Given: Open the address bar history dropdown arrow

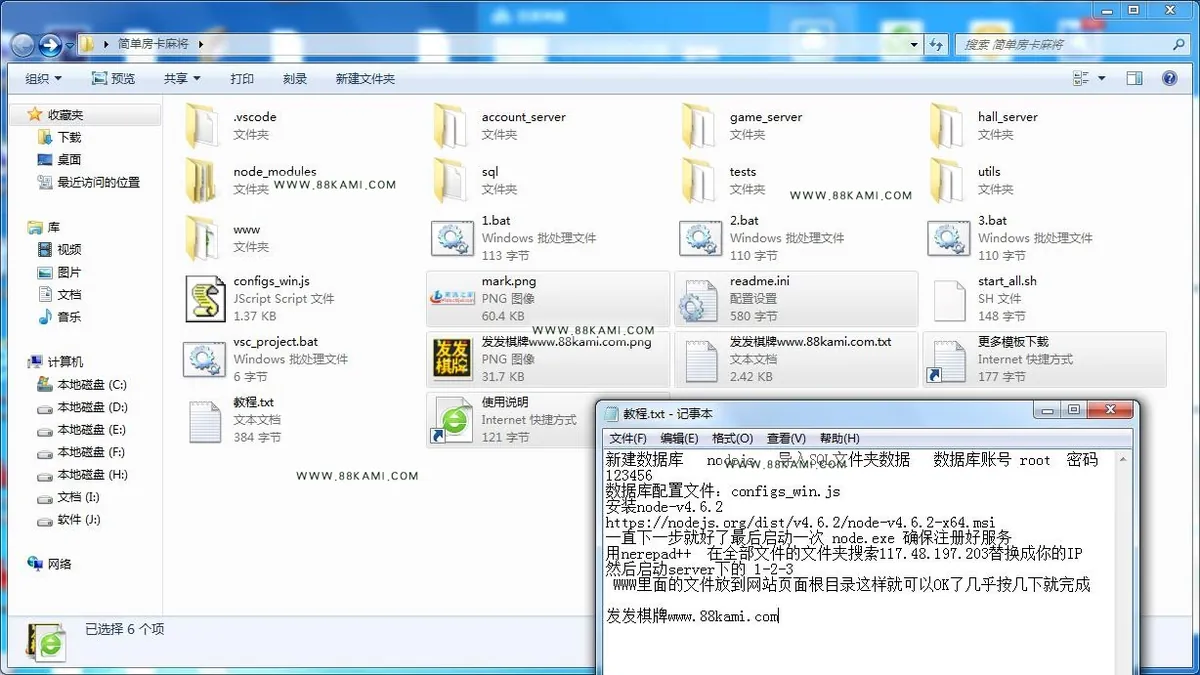Looking at the screenshot, I should 914,44.
